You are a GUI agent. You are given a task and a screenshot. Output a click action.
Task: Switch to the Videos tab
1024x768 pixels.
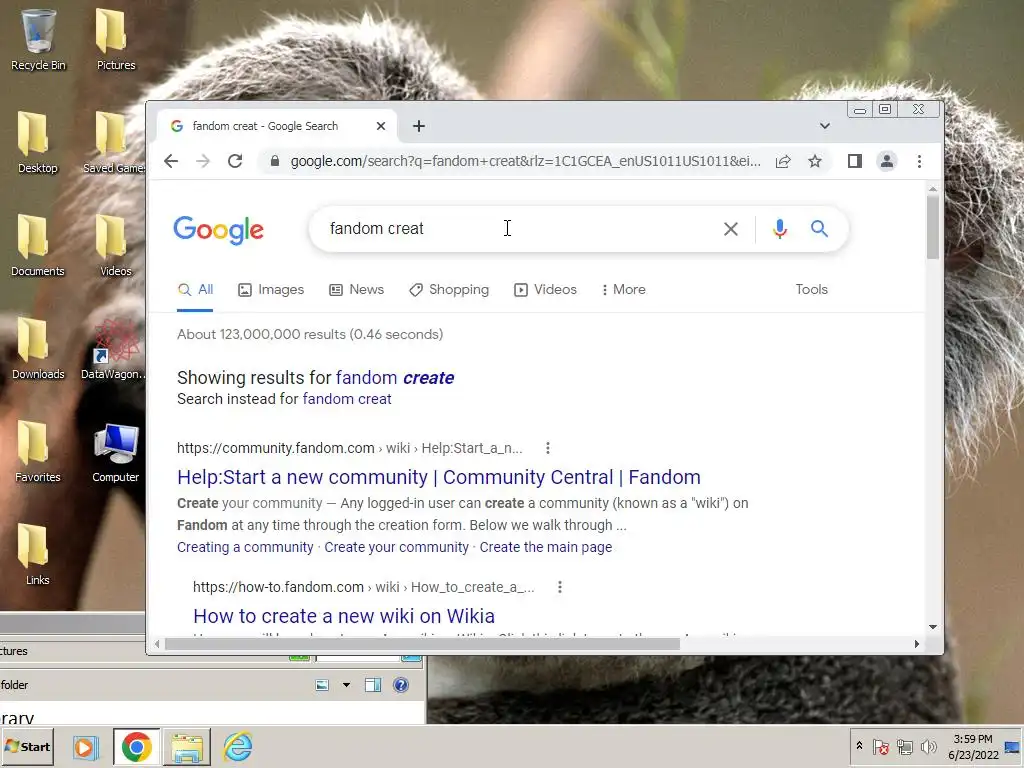(545, 289)
